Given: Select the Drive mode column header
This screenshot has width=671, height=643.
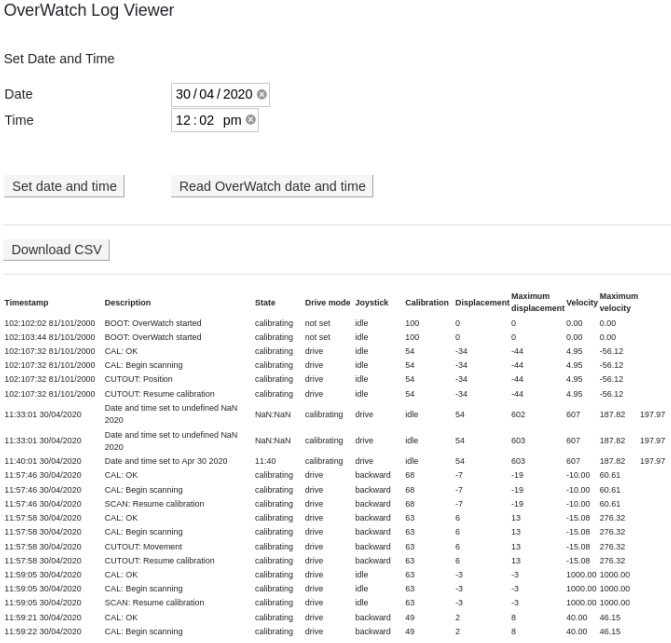Looking at the screenshot, I should tap(327, 302).
